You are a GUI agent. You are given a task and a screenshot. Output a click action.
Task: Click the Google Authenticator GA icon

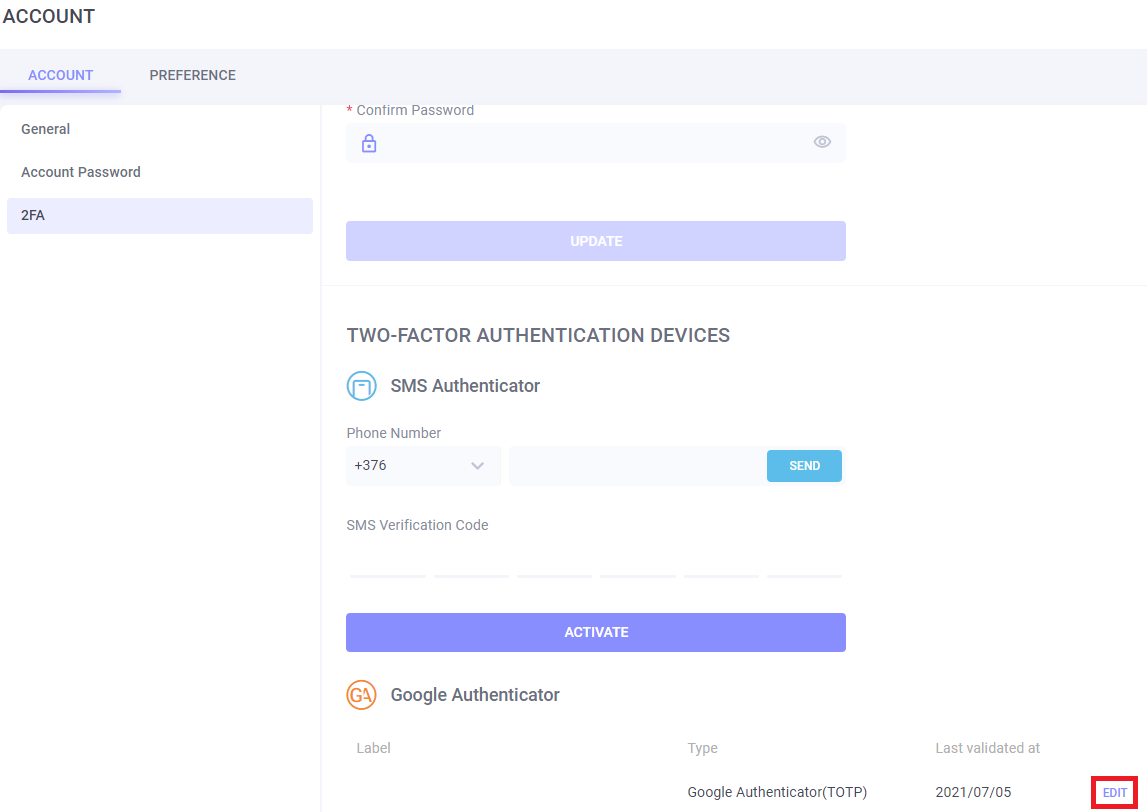coord(361,695)
